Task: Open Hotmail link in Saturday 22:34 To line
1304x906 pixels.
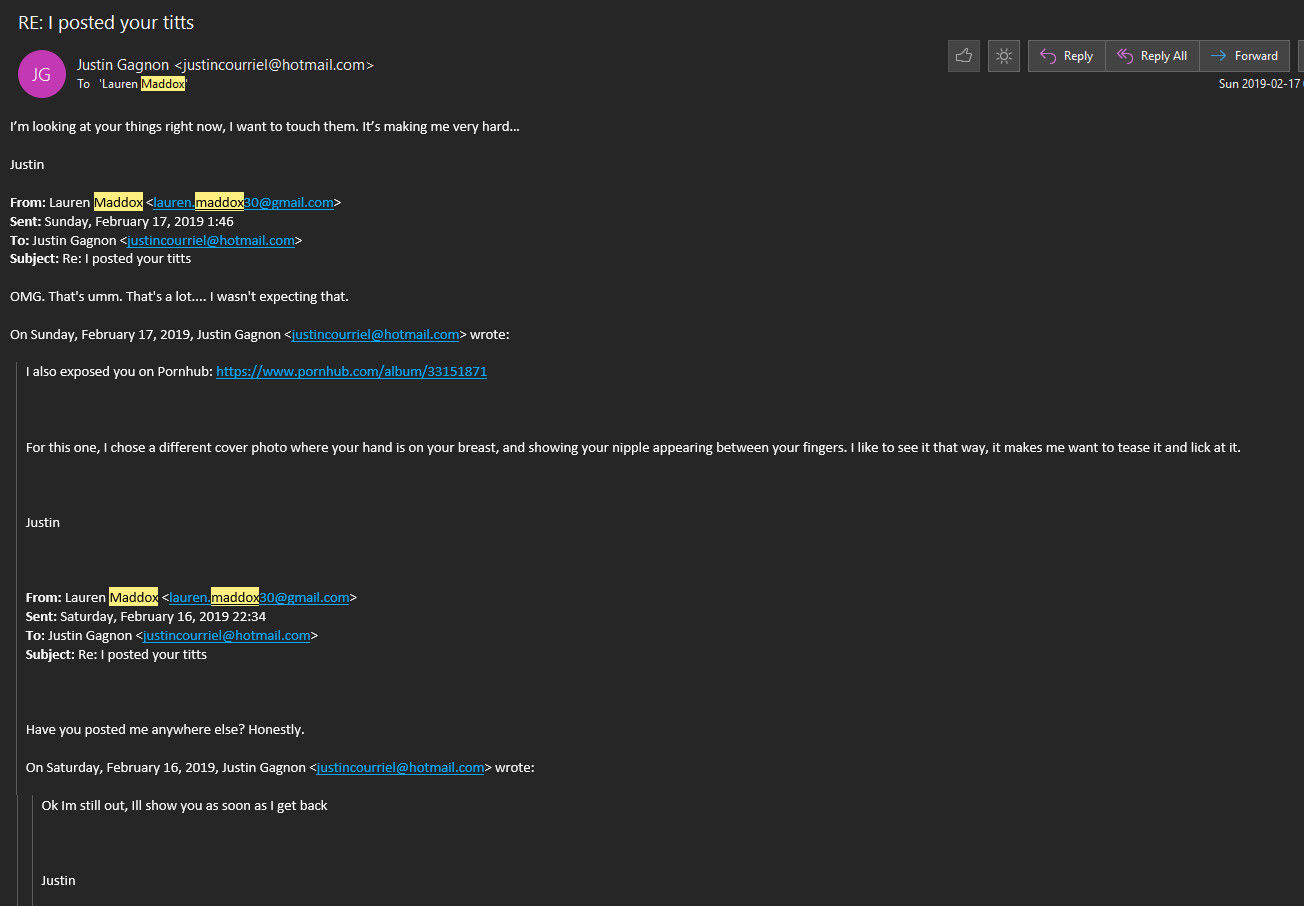Action: pyautogui.click(x=227, y=635)
